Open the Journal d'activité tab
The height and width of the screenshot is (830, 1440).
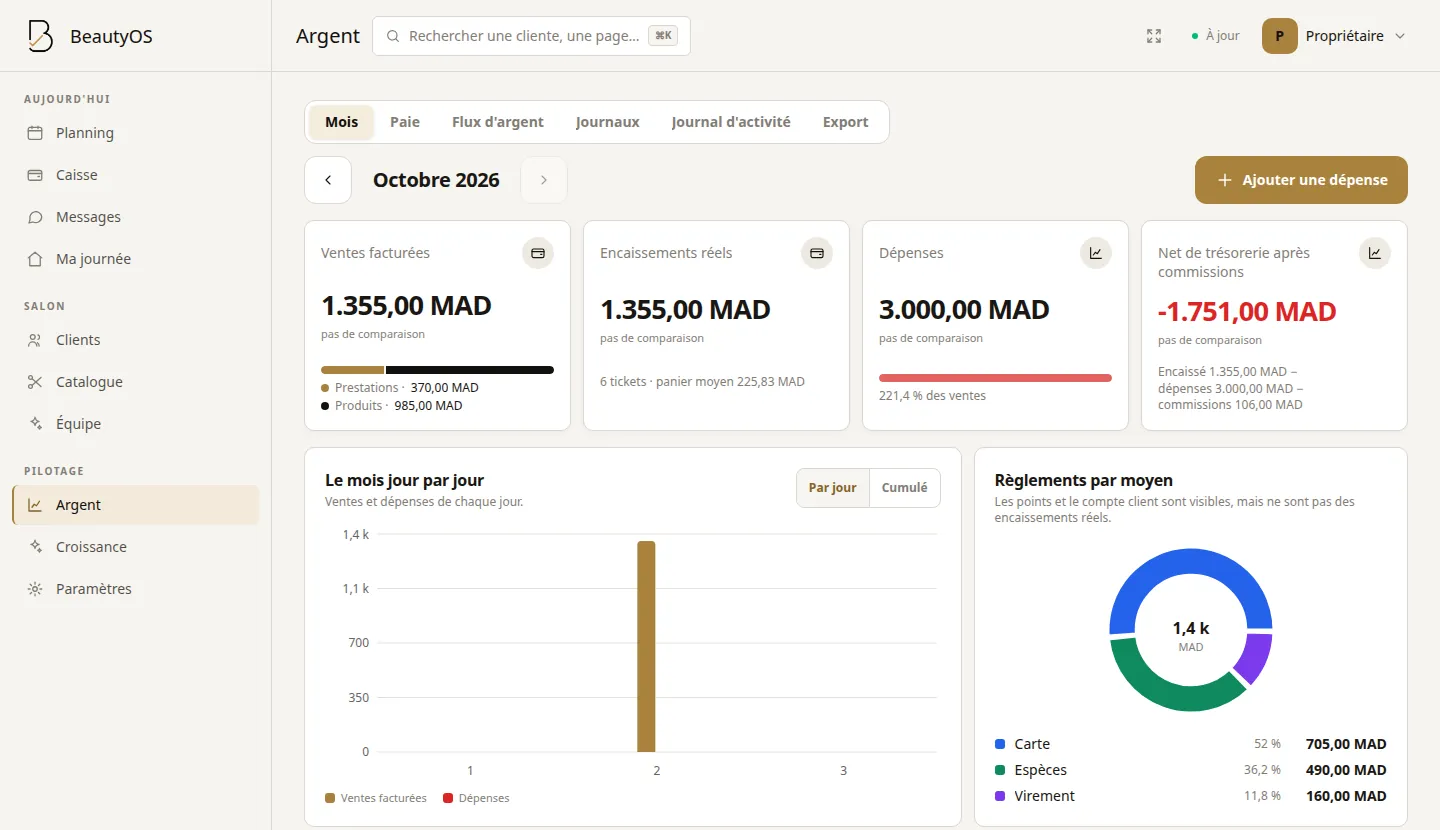[731, 122]
